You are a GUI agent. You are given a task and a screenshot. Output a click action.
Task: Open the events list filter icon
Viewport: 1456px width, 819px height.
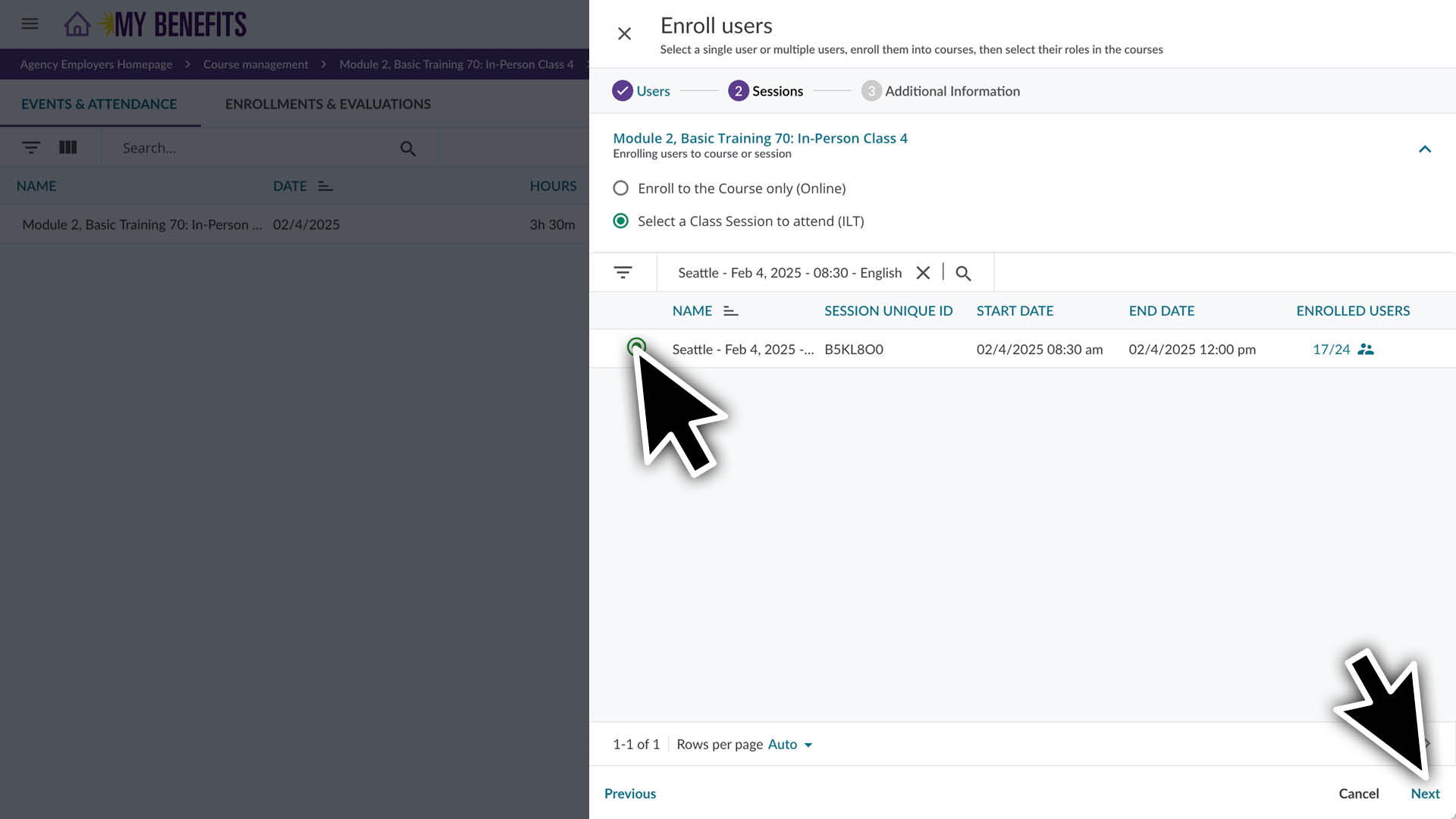tap(31, 148)
